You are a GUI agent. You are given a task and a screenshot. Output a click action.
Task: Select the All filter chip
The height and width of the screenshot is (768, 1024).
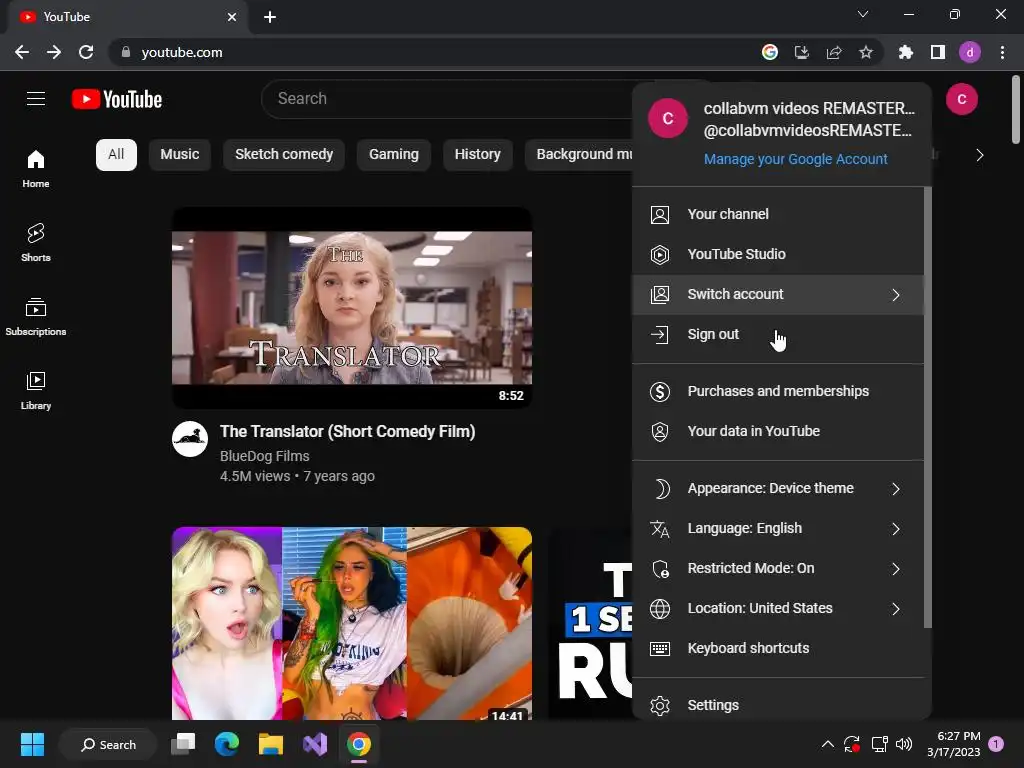click(116, 155)
